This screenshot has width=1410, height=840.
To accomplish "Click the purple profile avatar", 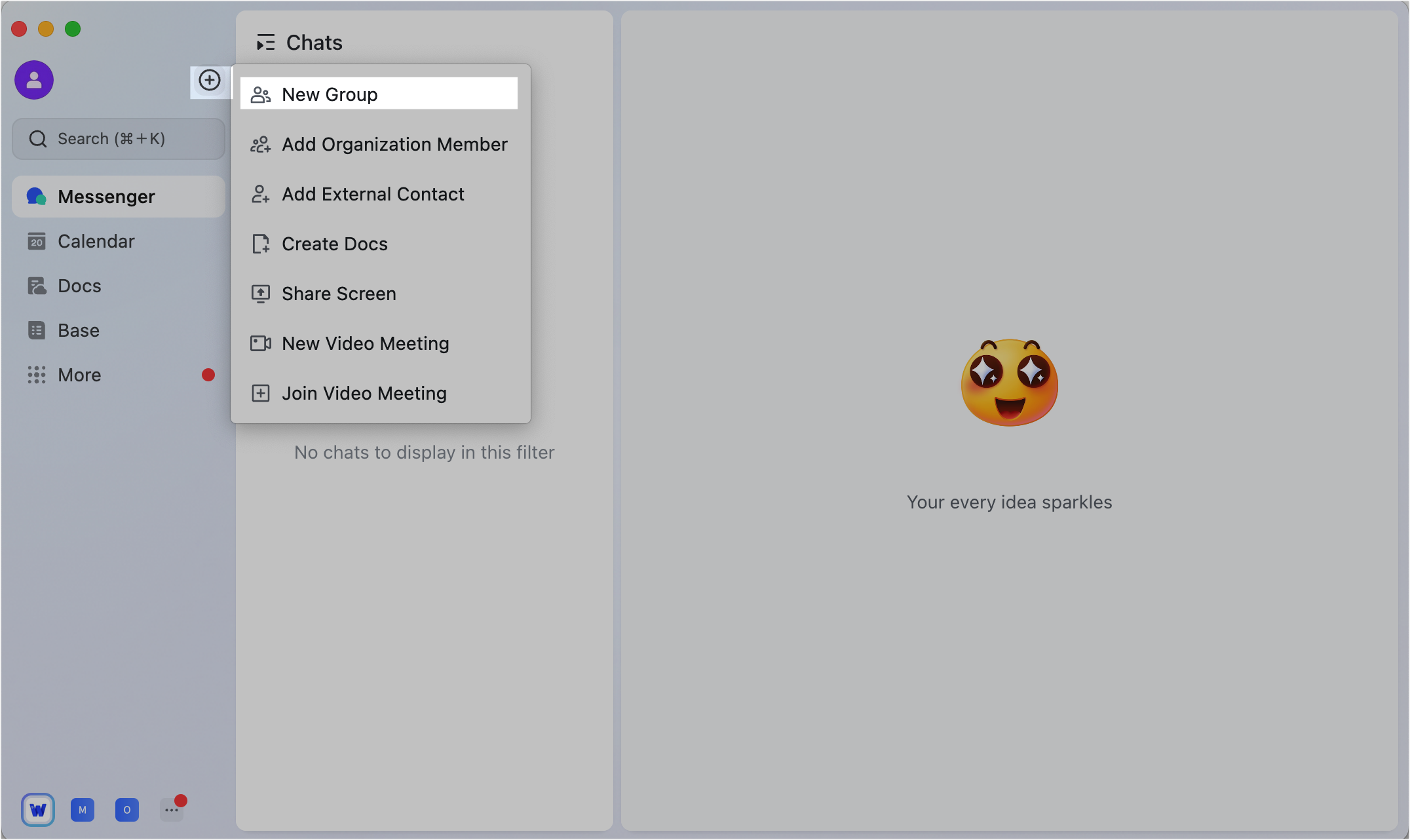I will (34, 80).
